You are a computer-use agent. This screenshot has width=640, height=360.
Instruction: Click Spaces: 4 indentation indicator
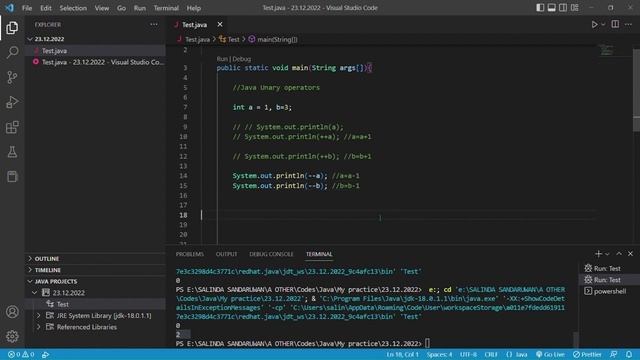(x=440, y=354)
